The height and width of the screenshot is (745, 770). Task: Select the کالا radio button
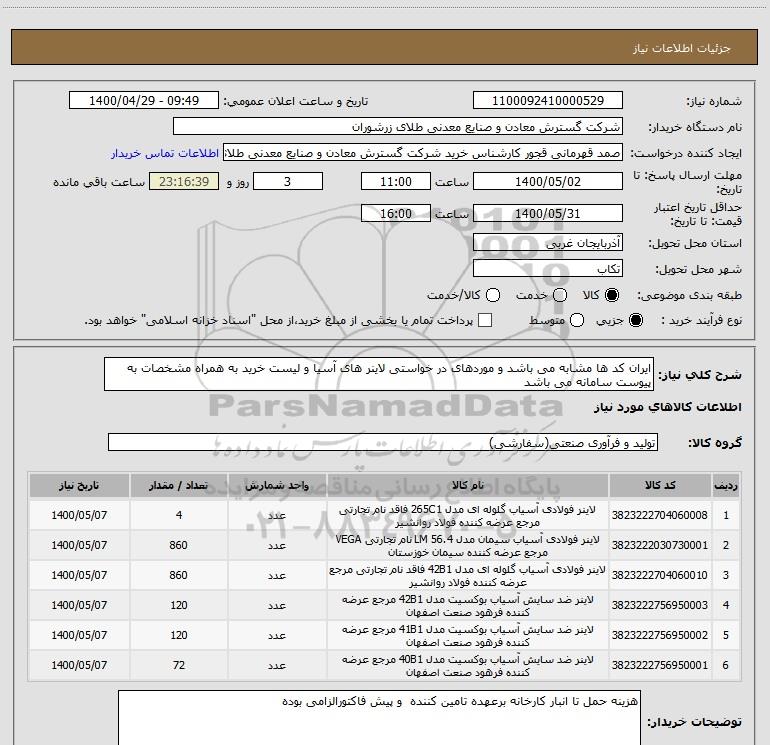tap(612, 295)
